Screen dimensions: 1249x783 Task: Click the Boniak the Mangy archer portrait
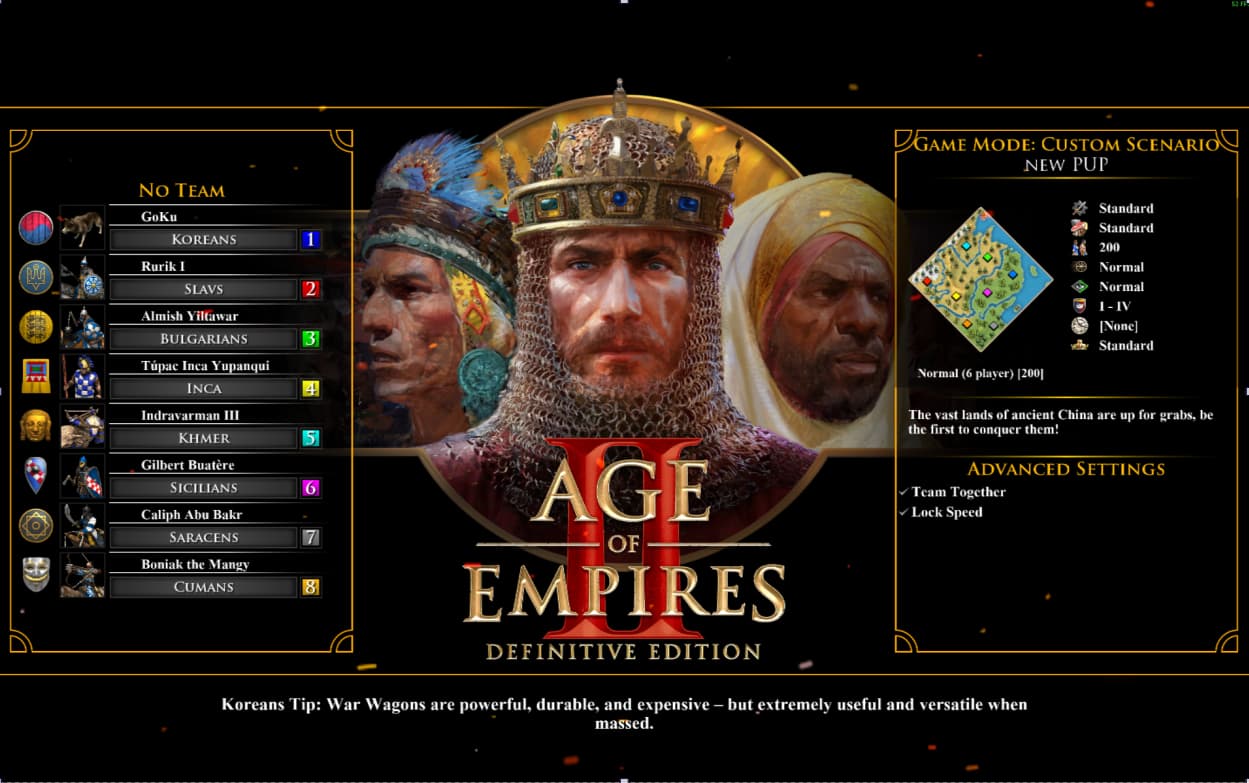[x=82, y=575]
